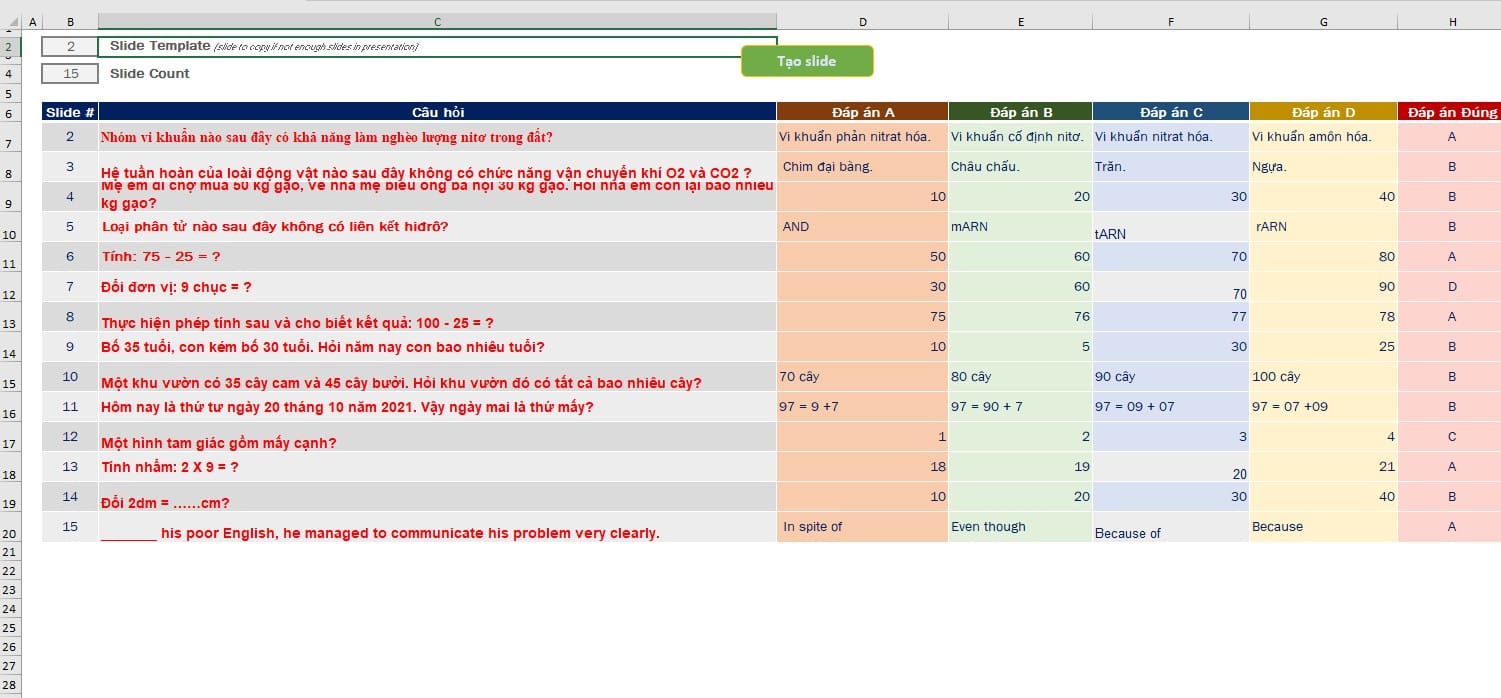Viewport: 1501px width, 698px height.
Task: Click the Câu hỏi header cell
Action: click(x=437, y=112)
